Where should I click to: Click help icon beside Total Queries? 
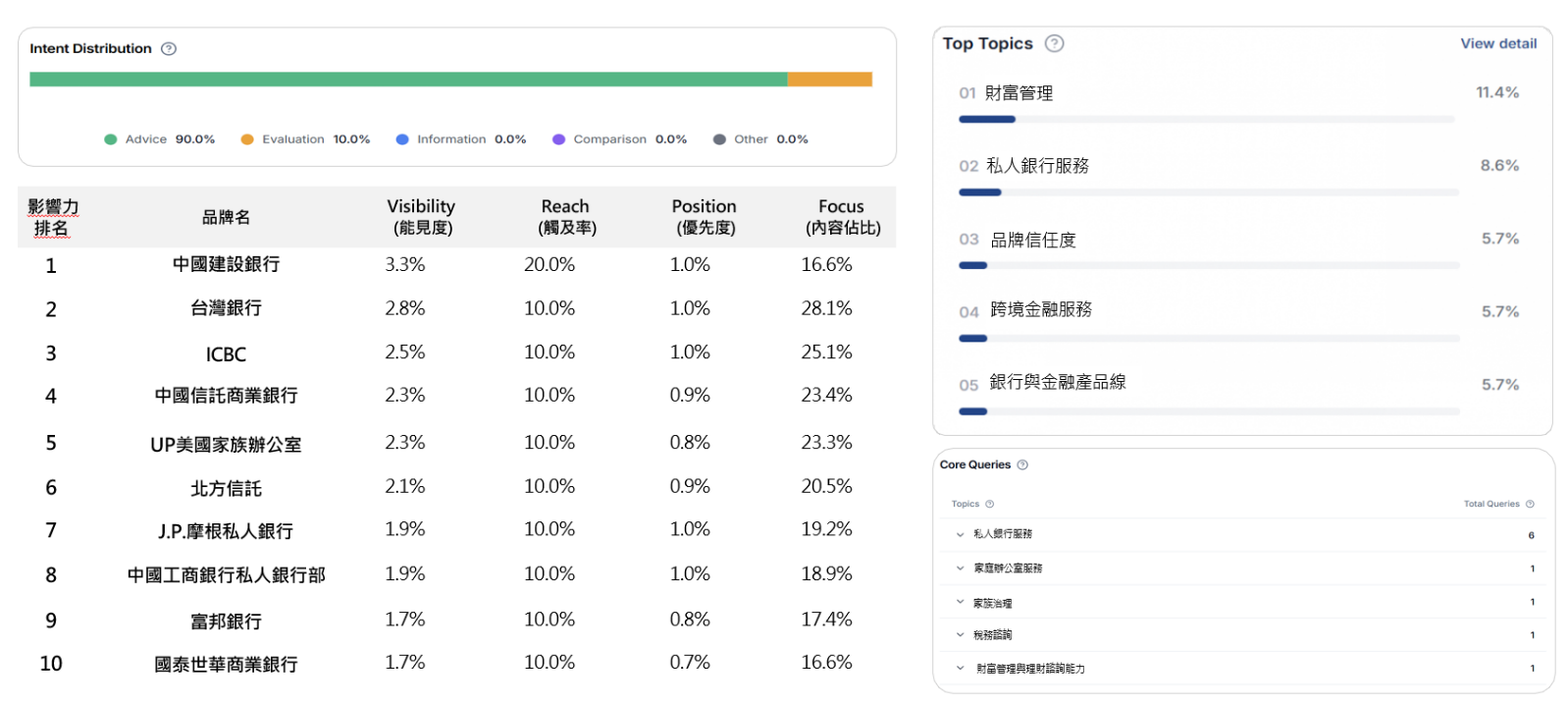click(1530, 505)
